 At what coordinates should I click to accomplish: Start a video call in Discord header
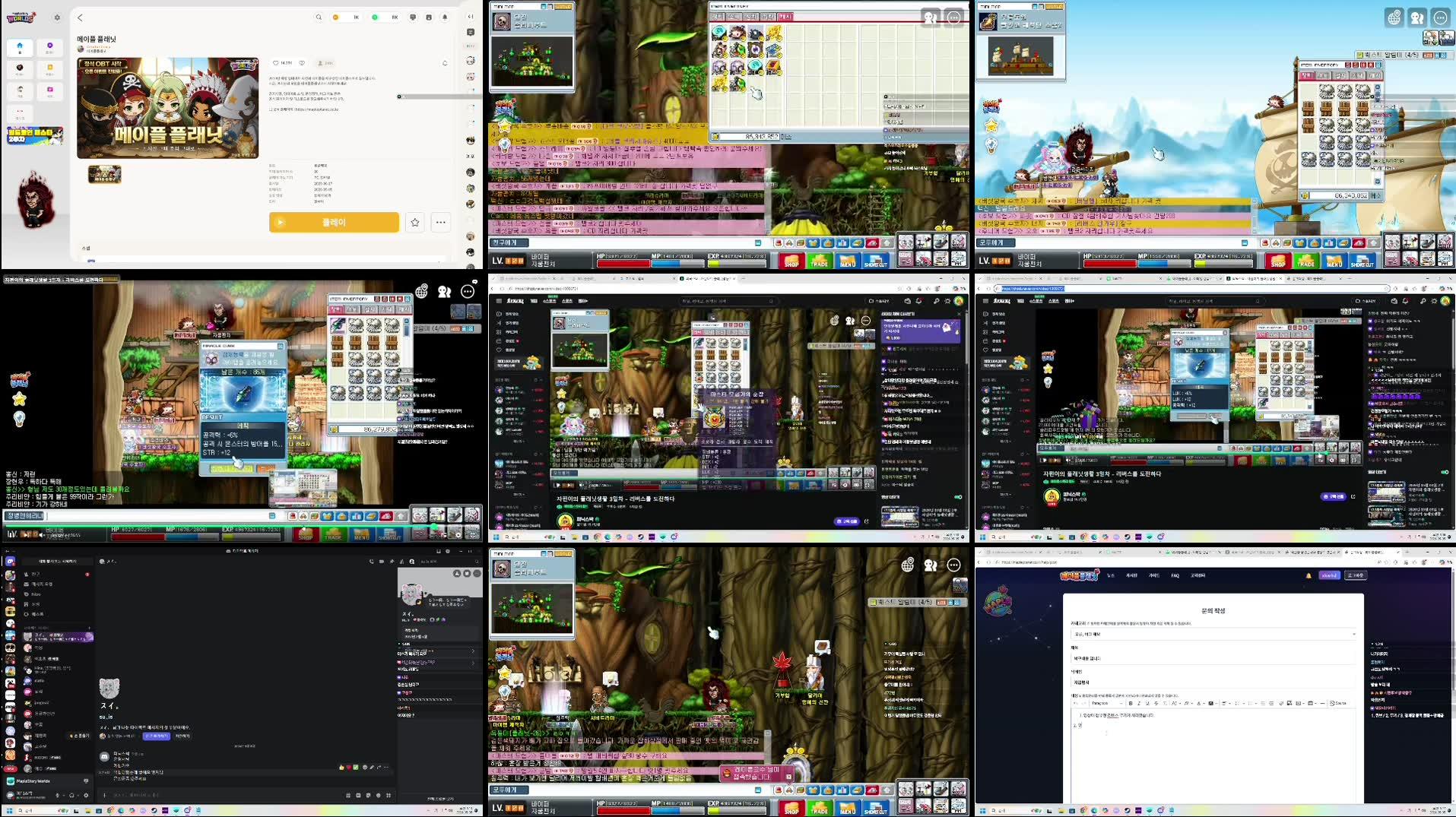tap(382, 562)
